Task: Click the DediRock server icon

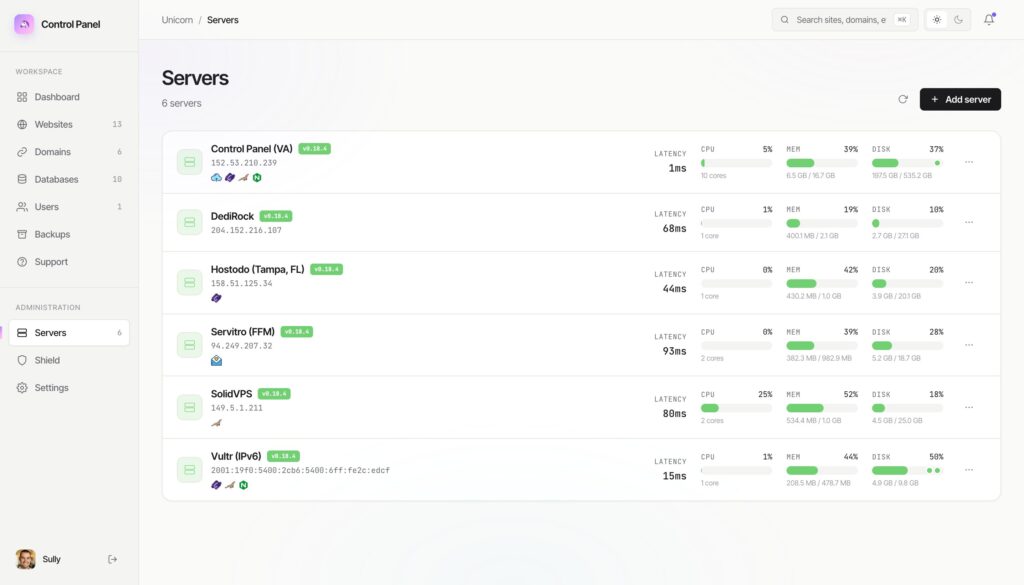Action: 189,222
